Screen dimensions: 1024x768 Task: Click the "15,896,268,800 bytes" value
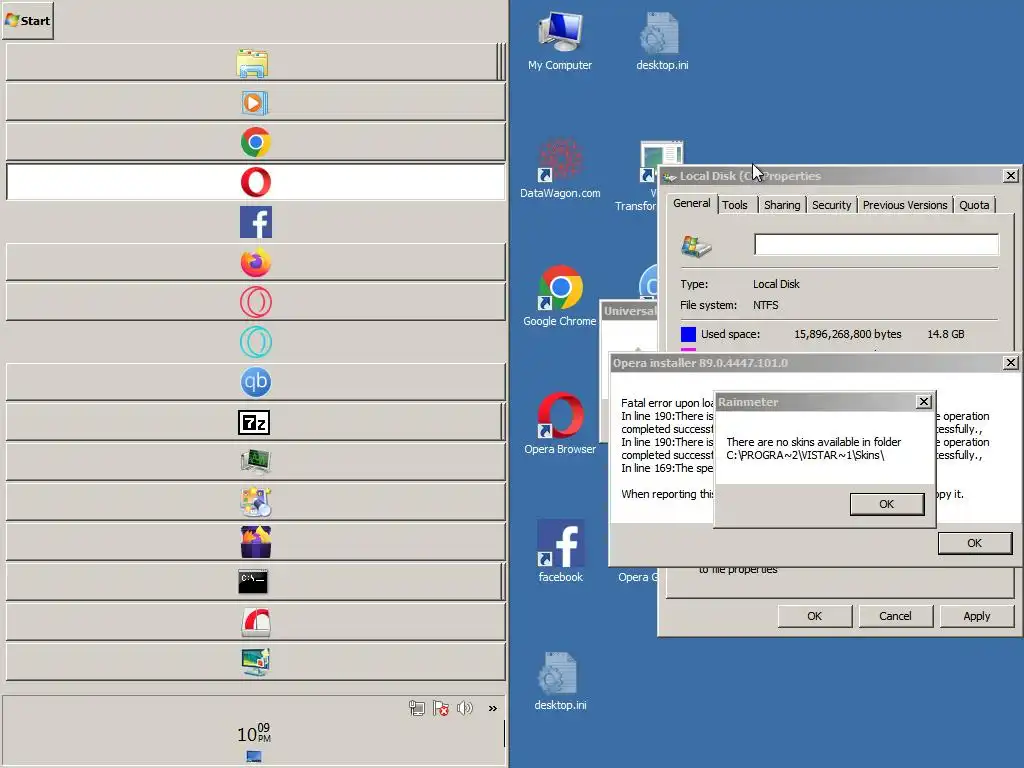click(x=847, y=334)
